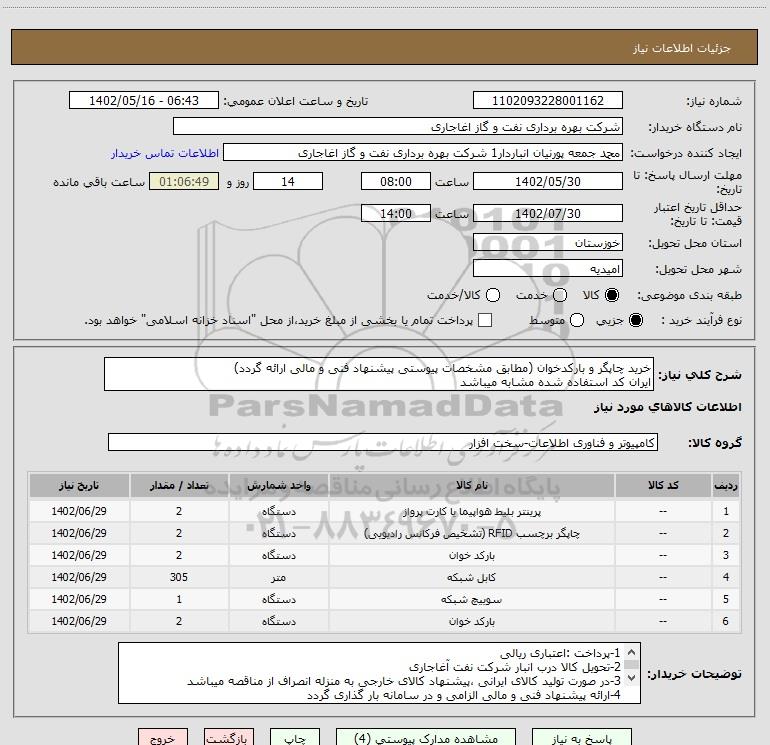The image size is (770, 745).
Task: Select the کالا/خدمت radio button
Action: point(493,295)
